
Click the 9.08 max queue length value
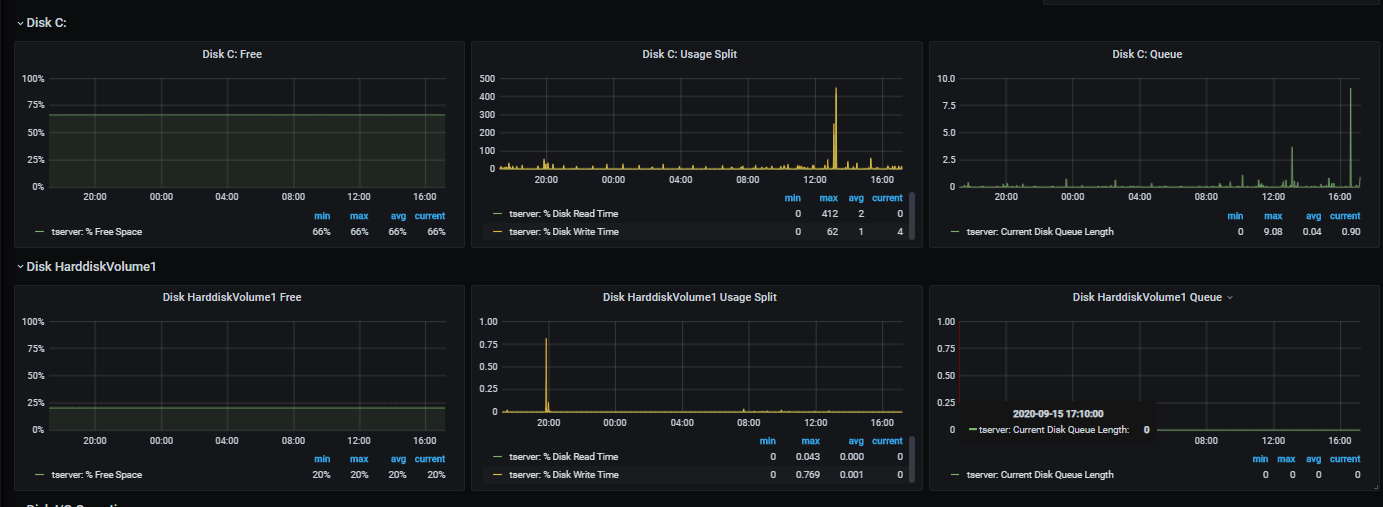[1273, 232]
